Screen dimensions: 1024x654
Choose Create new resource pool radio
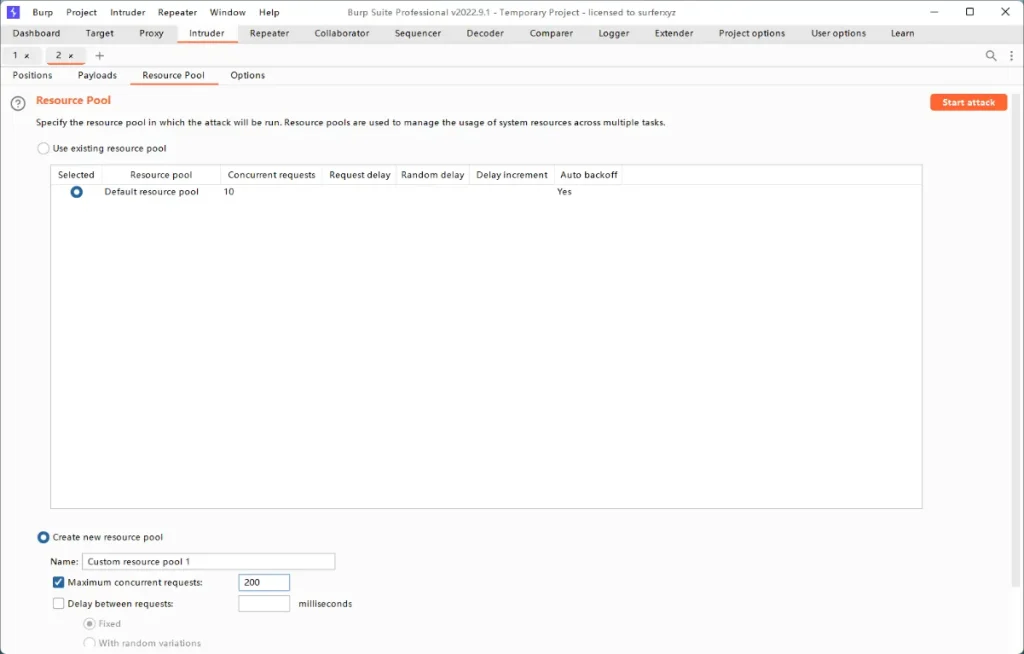(x=43, y=537)
